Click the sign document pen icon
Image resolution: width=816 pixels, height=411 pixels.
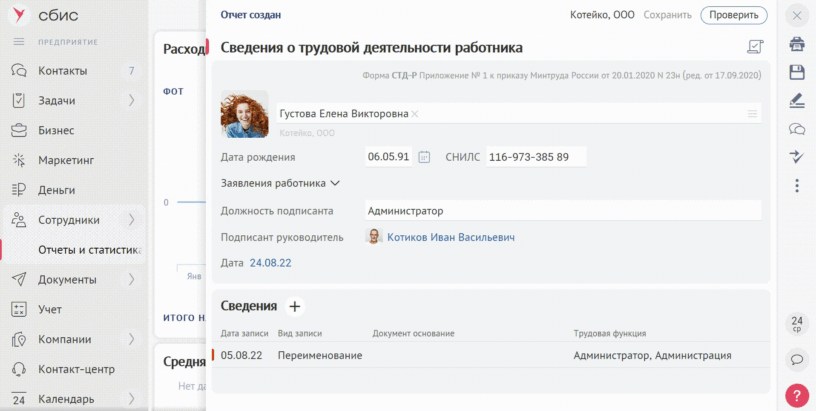[797, 100]
